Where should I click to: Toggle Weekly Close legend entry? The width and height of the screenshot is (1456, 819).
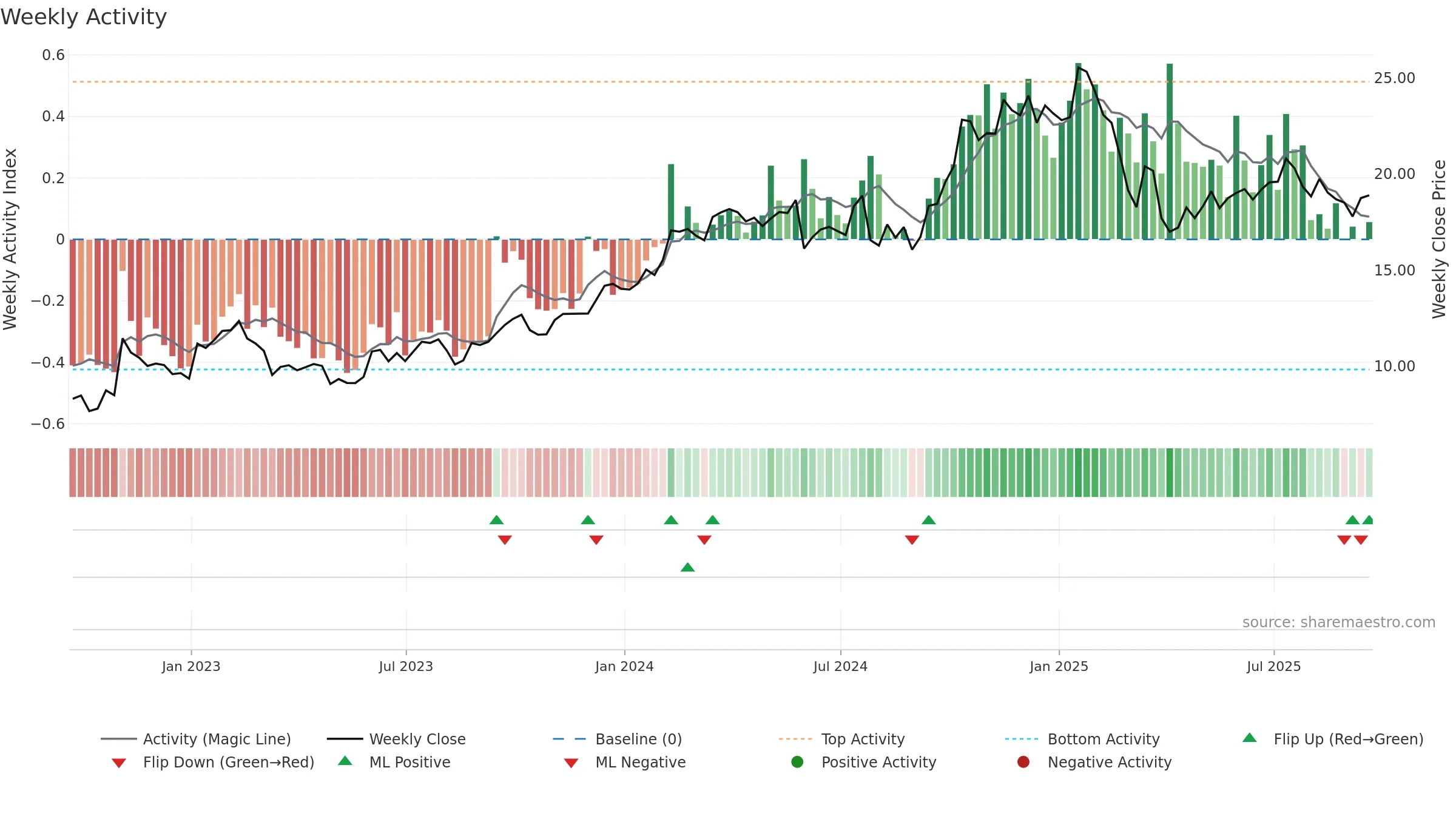click(x=396, y=739)
